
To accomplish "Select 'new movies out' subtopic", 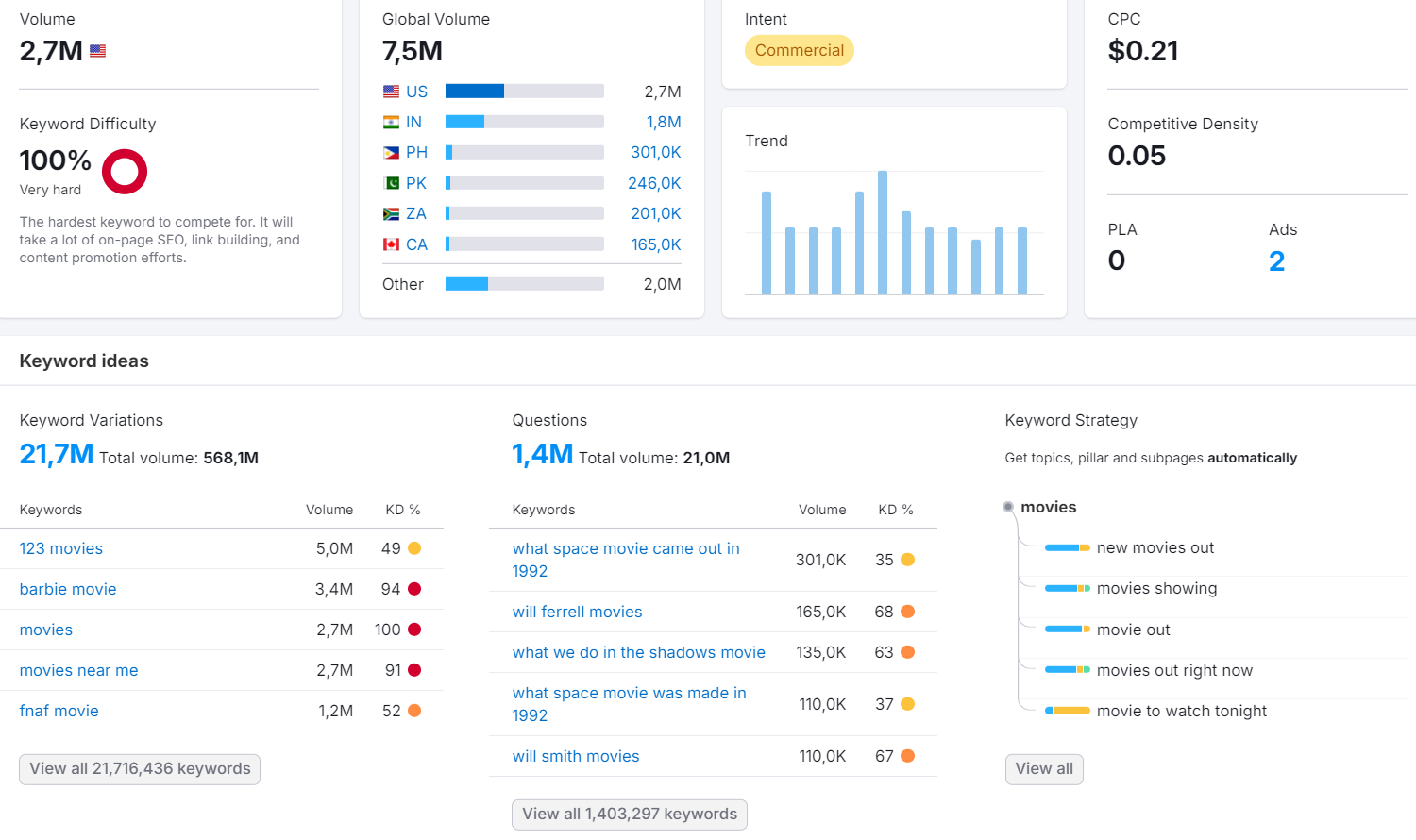I will (1155, 547).
